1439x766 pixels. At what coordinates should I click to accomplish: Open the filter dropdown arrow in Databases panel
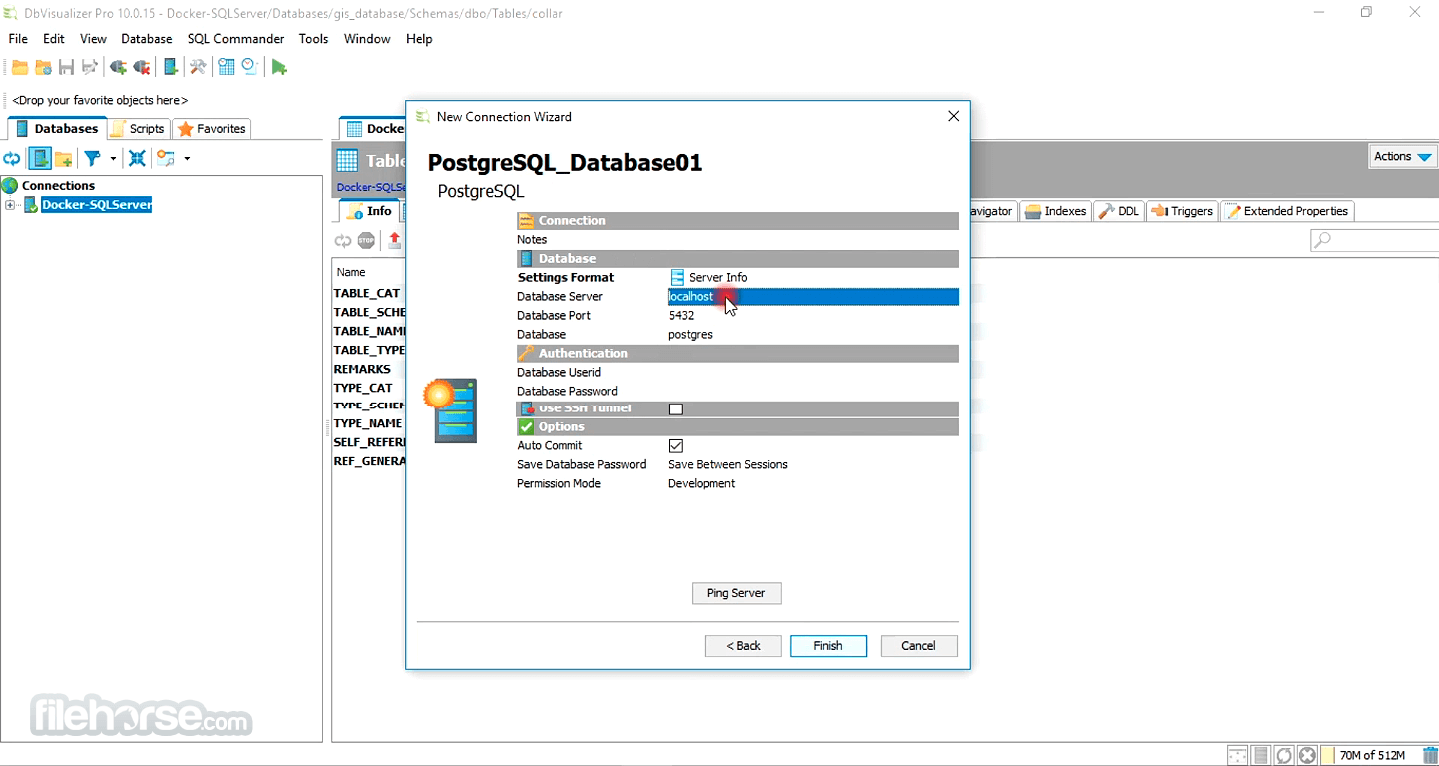click(x=113, y=159)
